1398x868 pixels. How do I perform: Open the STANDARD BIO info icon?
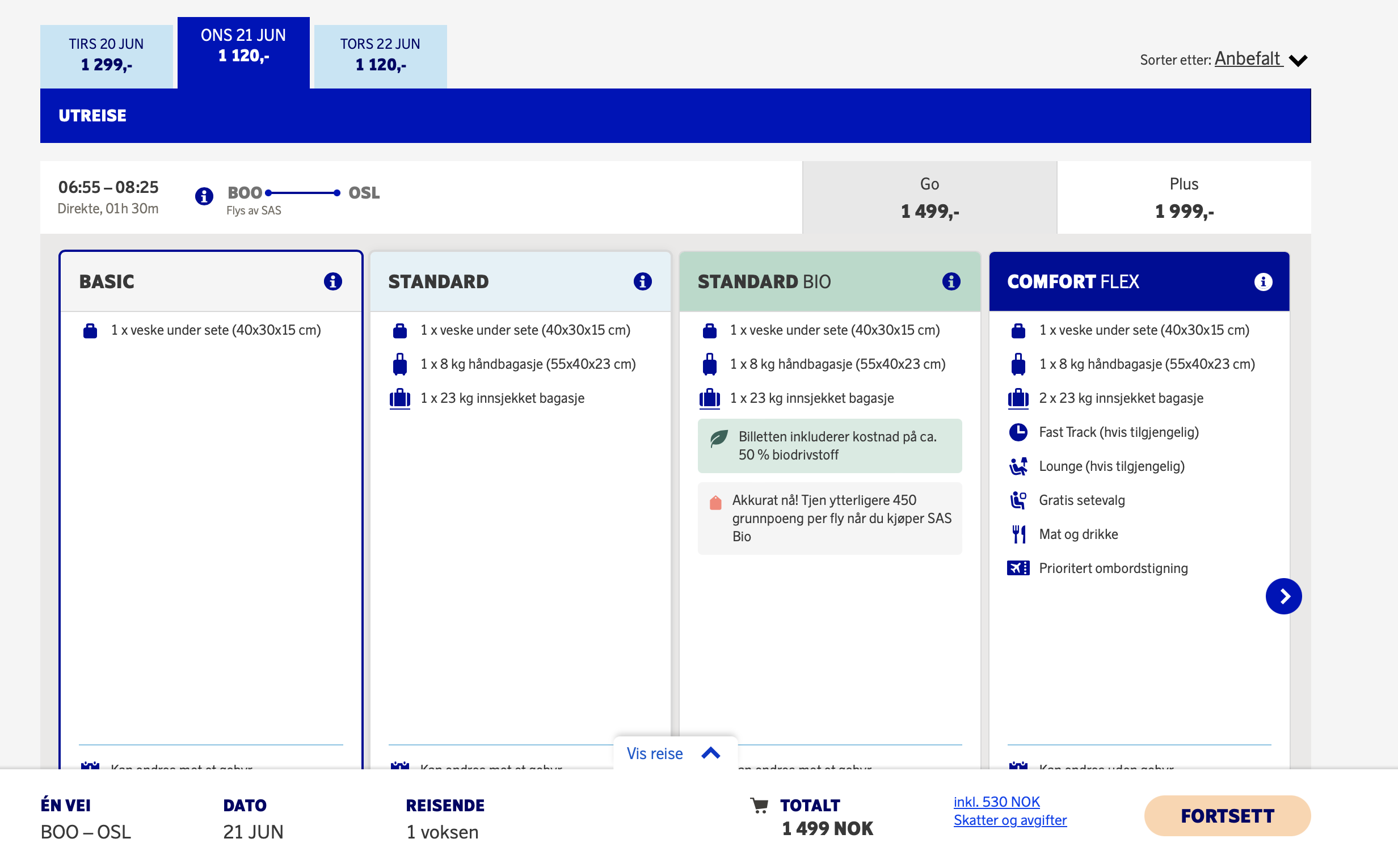[951, 281]
